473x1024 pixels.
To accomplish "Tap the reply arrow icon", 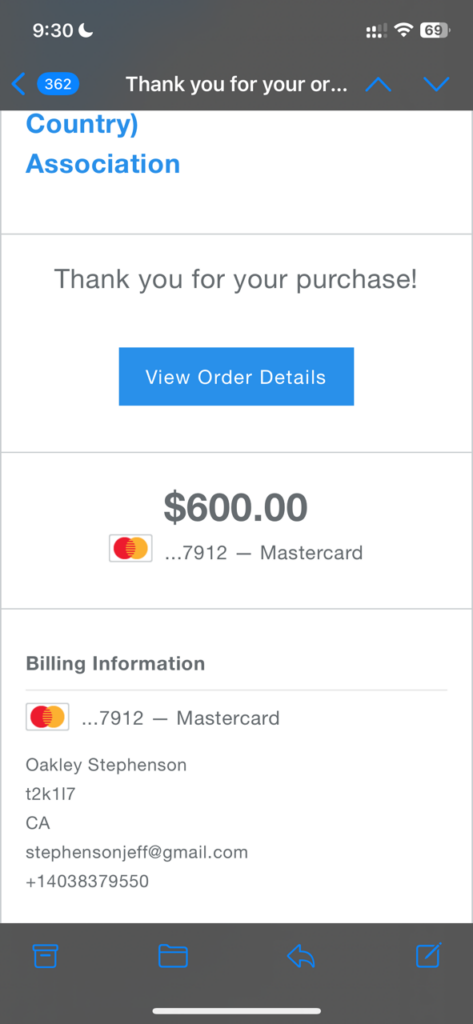I will pos(301,956).
